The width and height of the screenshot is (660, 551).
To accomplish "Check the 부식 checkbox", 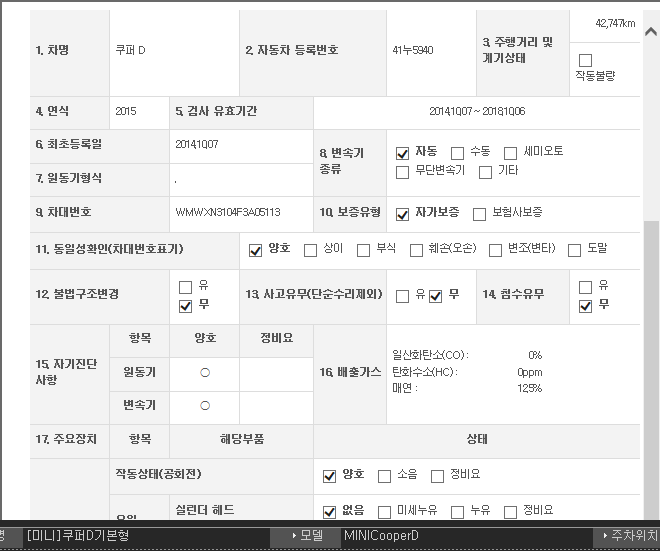I will [364, 250].
